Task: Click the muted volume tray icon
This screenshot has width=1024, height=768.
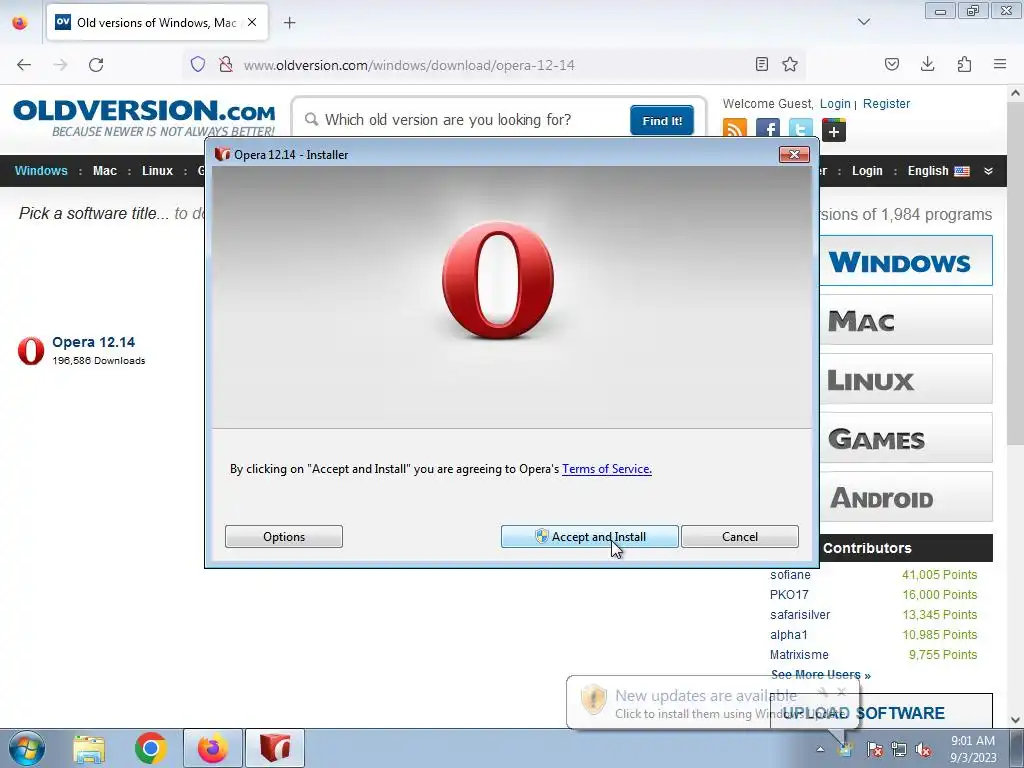Action: click(923, 750)
